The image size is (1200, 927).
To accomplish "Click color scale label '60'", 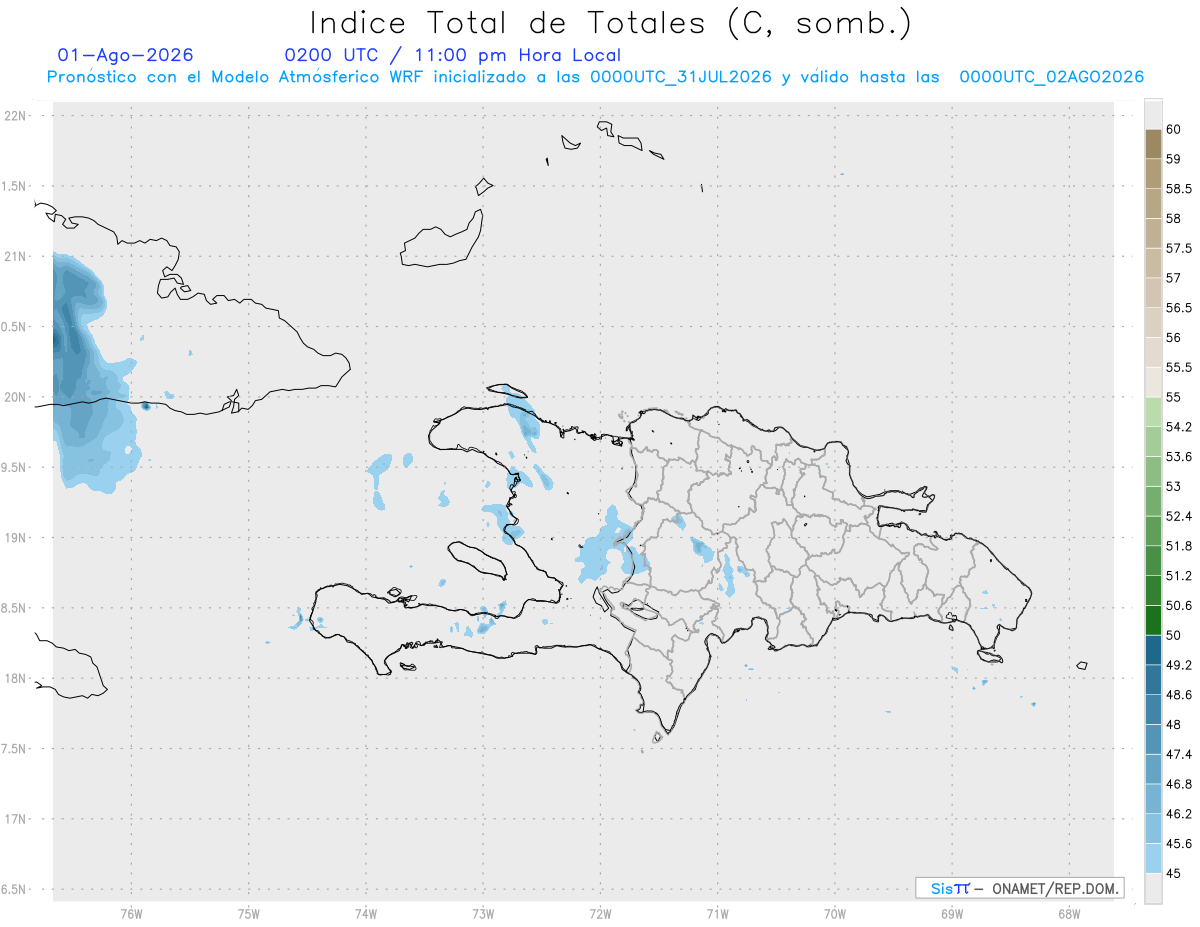I will click(1173, 129).
